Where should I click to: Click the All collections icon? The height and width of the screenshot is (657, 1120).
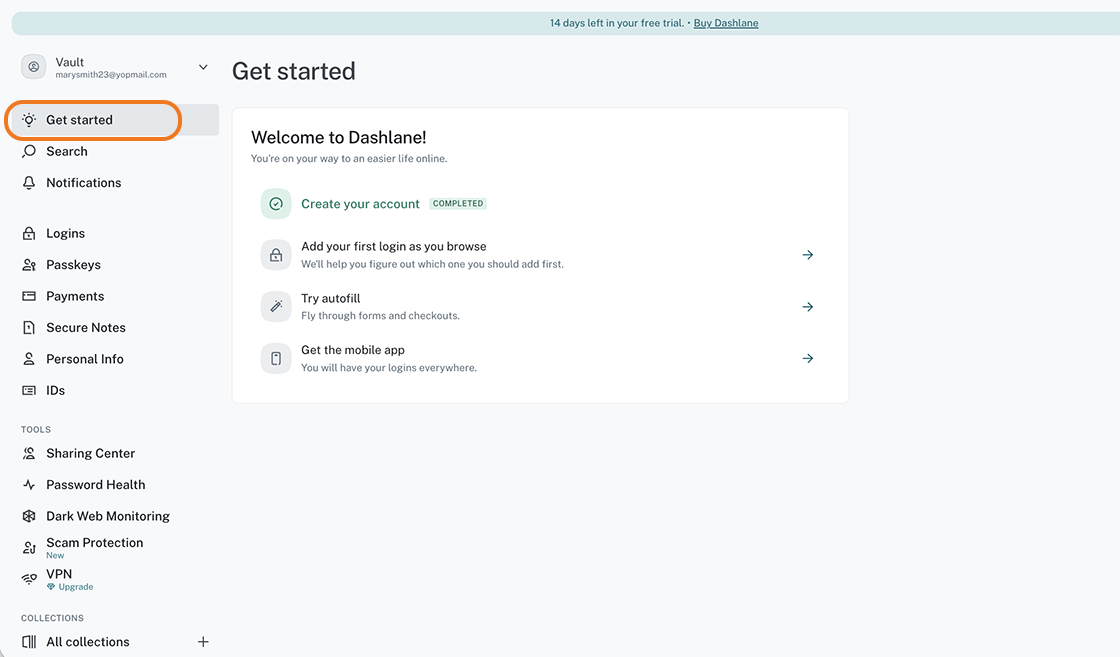tap(29, 642)
